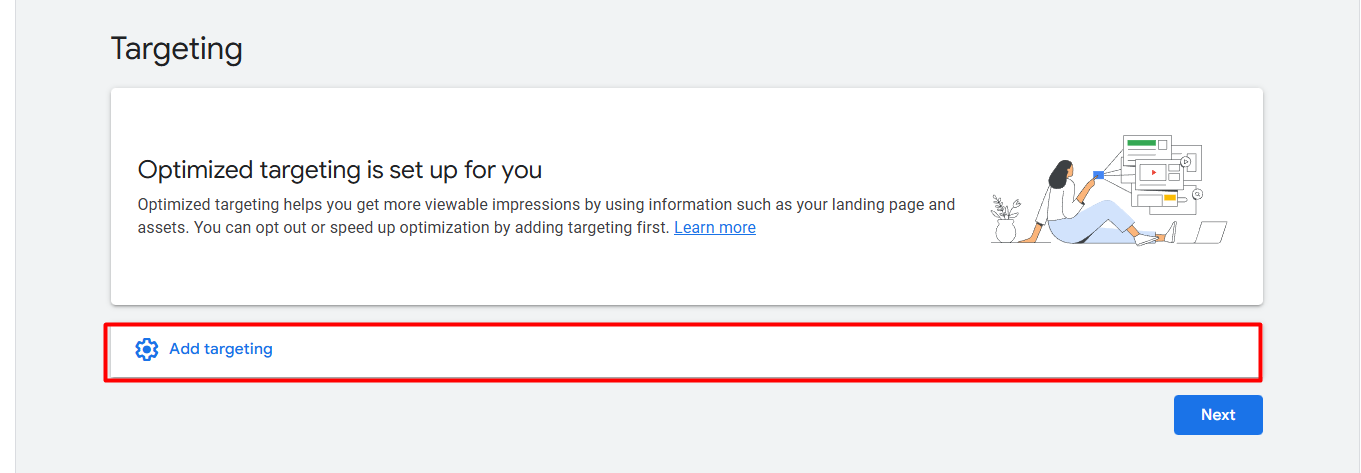Click the red play icon in illustration
The height and width of the screenshot is (473, 1361).
pos(1153,172)
